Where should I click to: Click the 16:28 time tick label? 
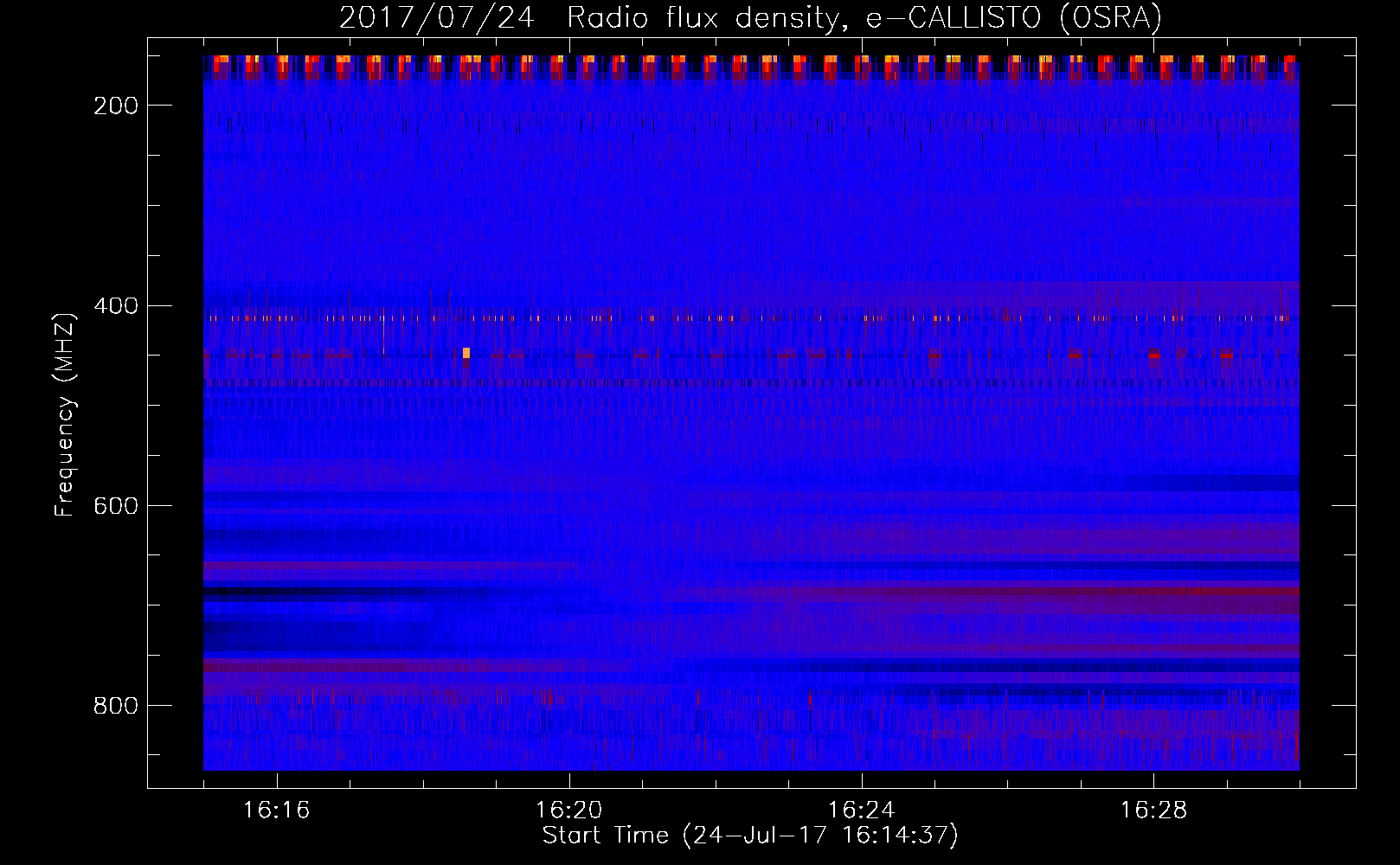(1153, 810)
